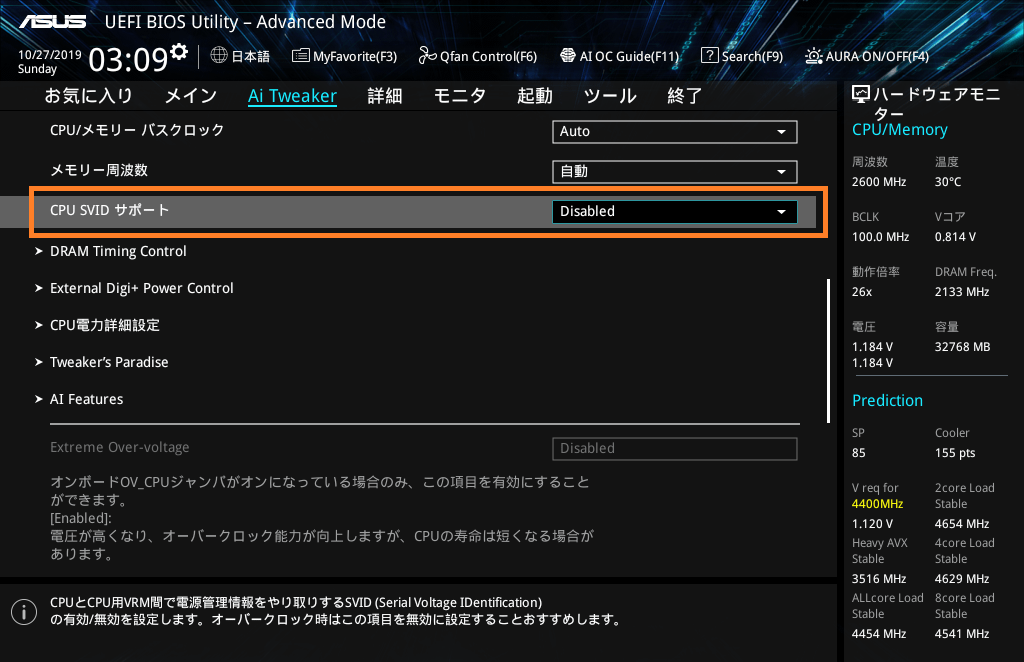Expand External Digi+ Power Control
The height and width of the screenshot is (662, 1024).
coord(142,289)
